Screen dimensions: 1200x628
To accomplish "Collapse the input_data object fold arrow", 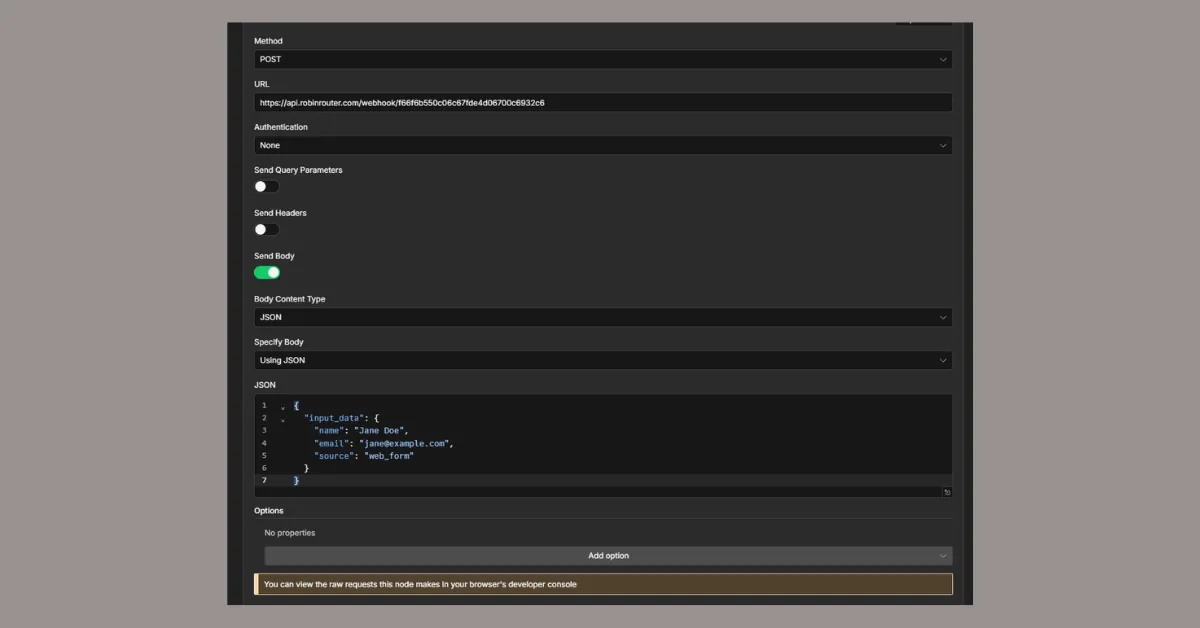I will (x=281, y=418).
